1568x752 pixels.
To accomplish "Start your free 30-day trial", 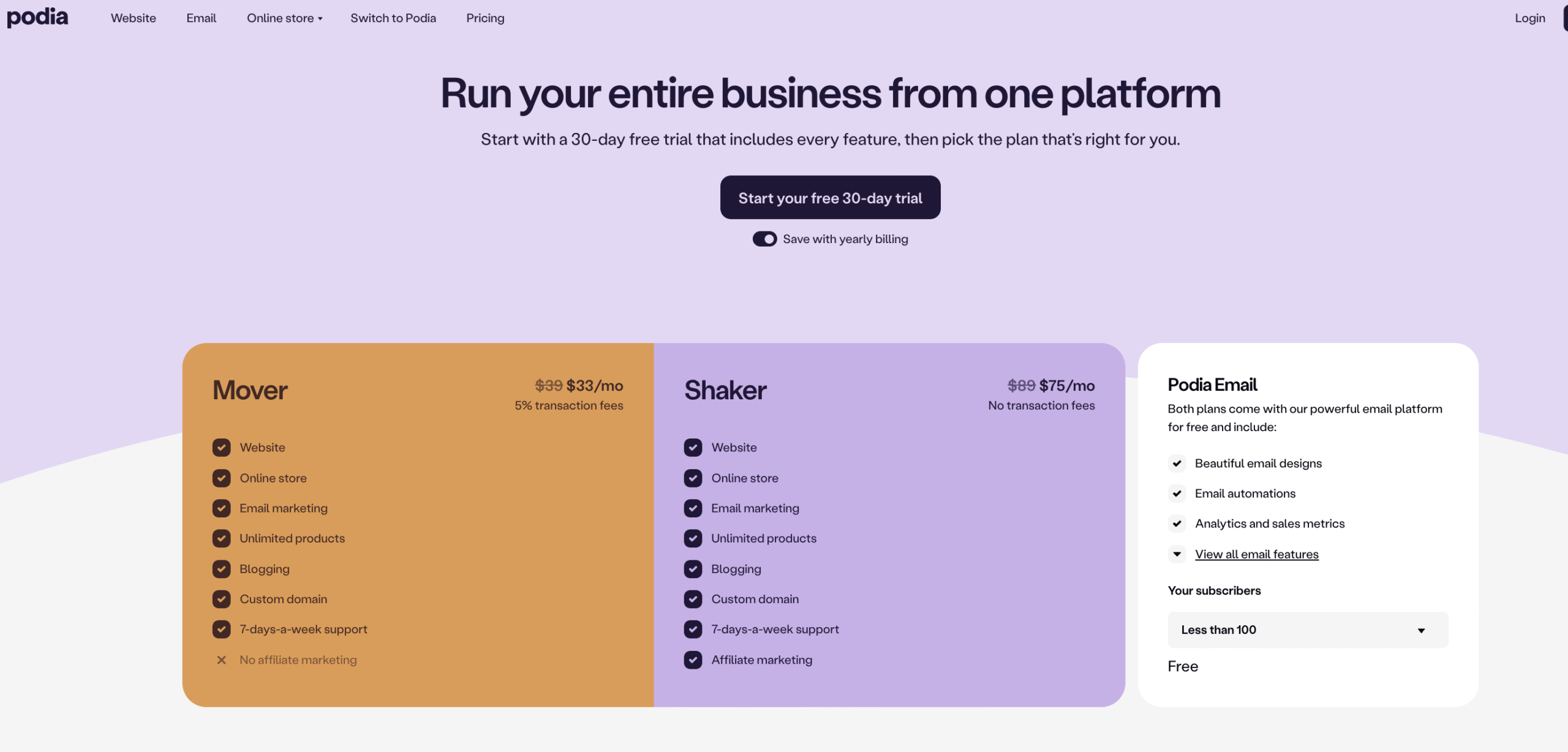I will [830, 198].
